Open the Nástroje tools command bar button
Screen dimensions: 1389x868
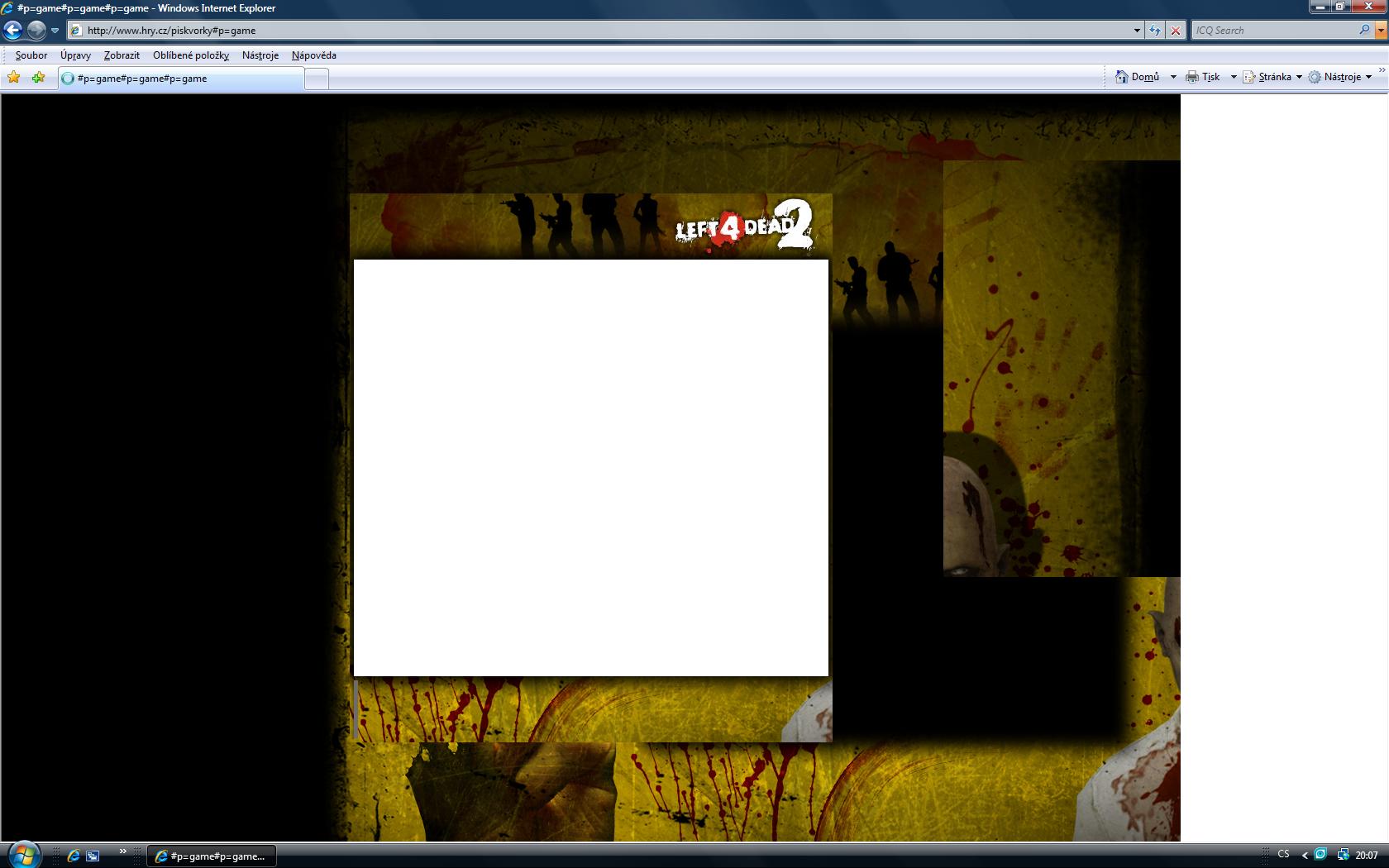coord(1340,77)
